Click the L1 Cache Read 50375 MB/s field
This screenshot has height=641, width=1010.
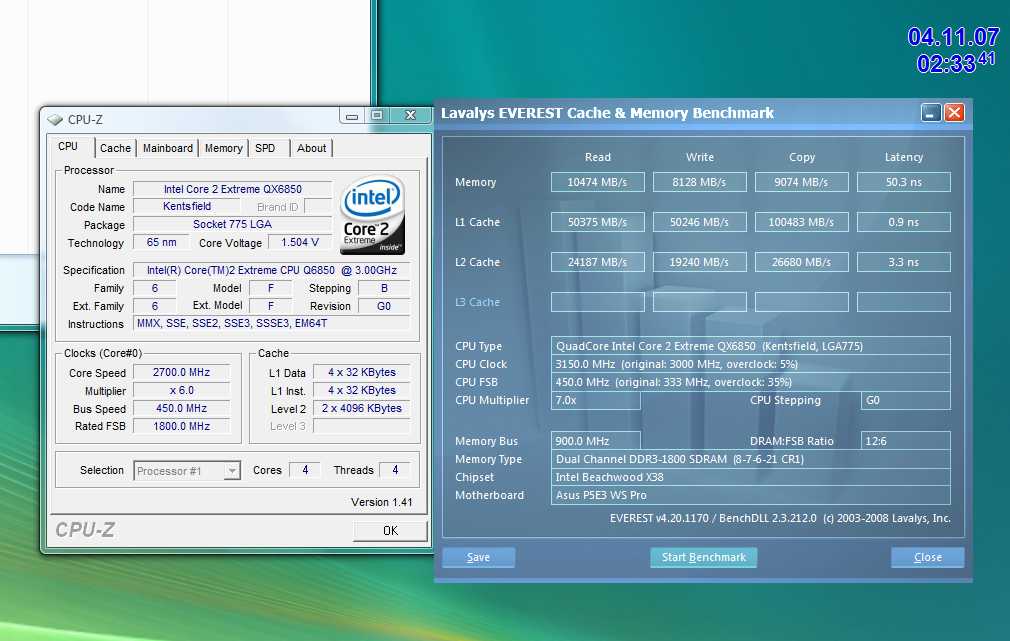(597, 222)
